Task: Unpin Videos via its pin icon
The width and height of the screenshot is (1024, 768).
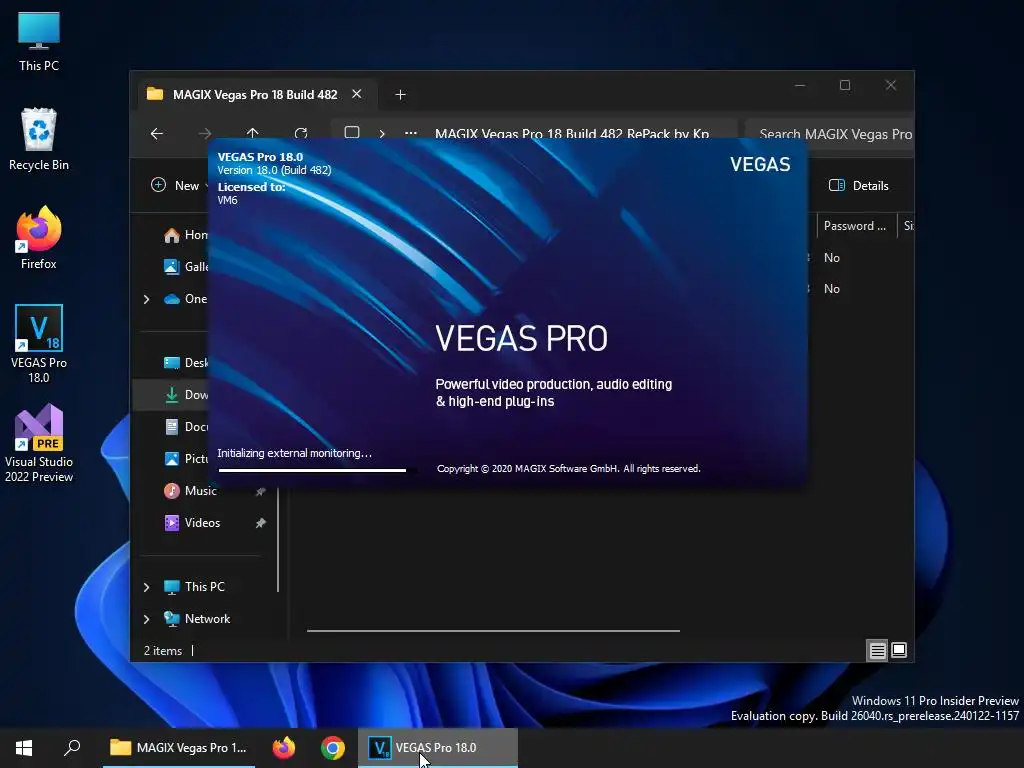Action: (x=261, y=523)
